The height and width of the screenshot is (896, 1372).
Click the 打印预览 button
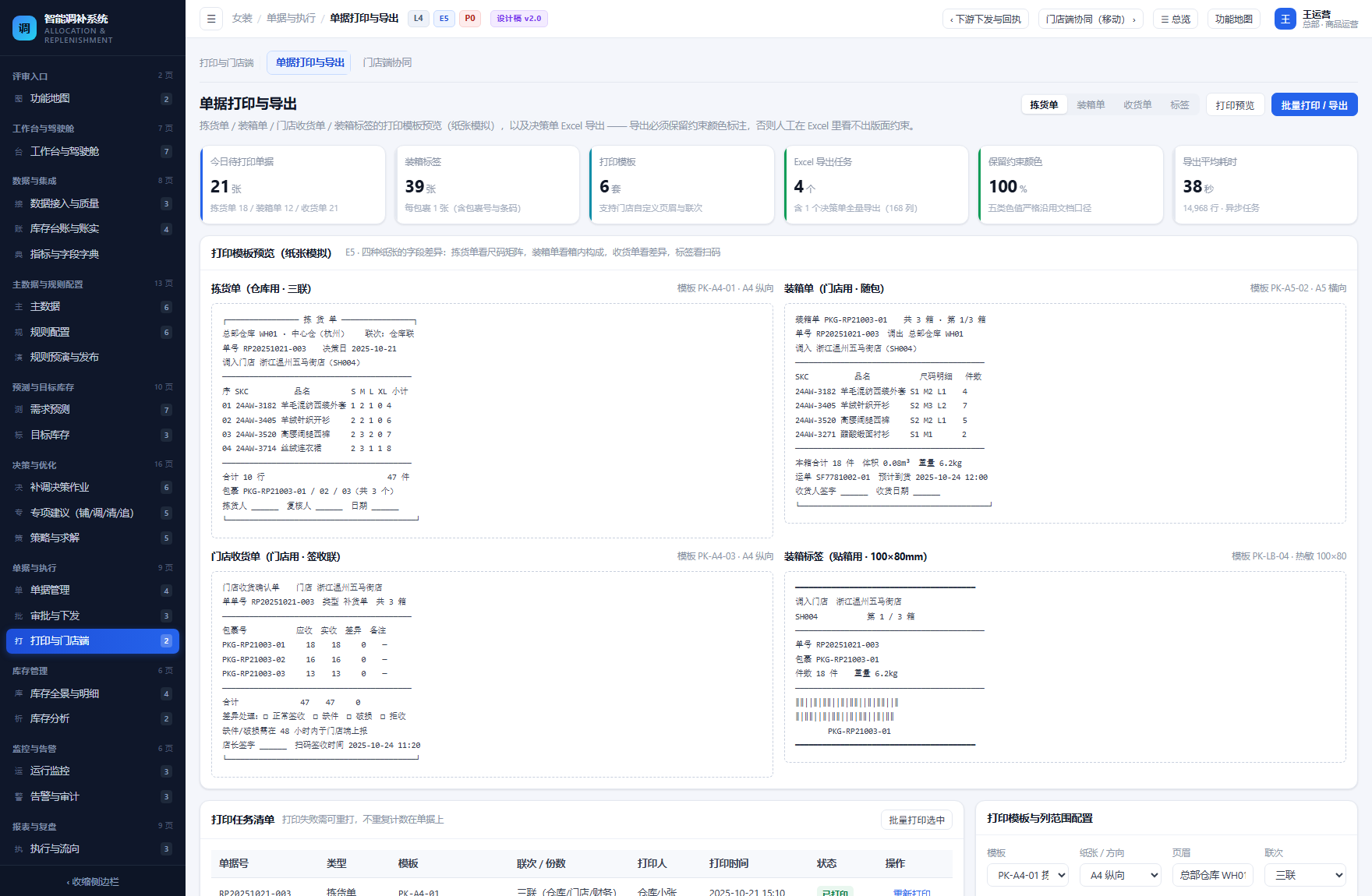[1235, 105]
